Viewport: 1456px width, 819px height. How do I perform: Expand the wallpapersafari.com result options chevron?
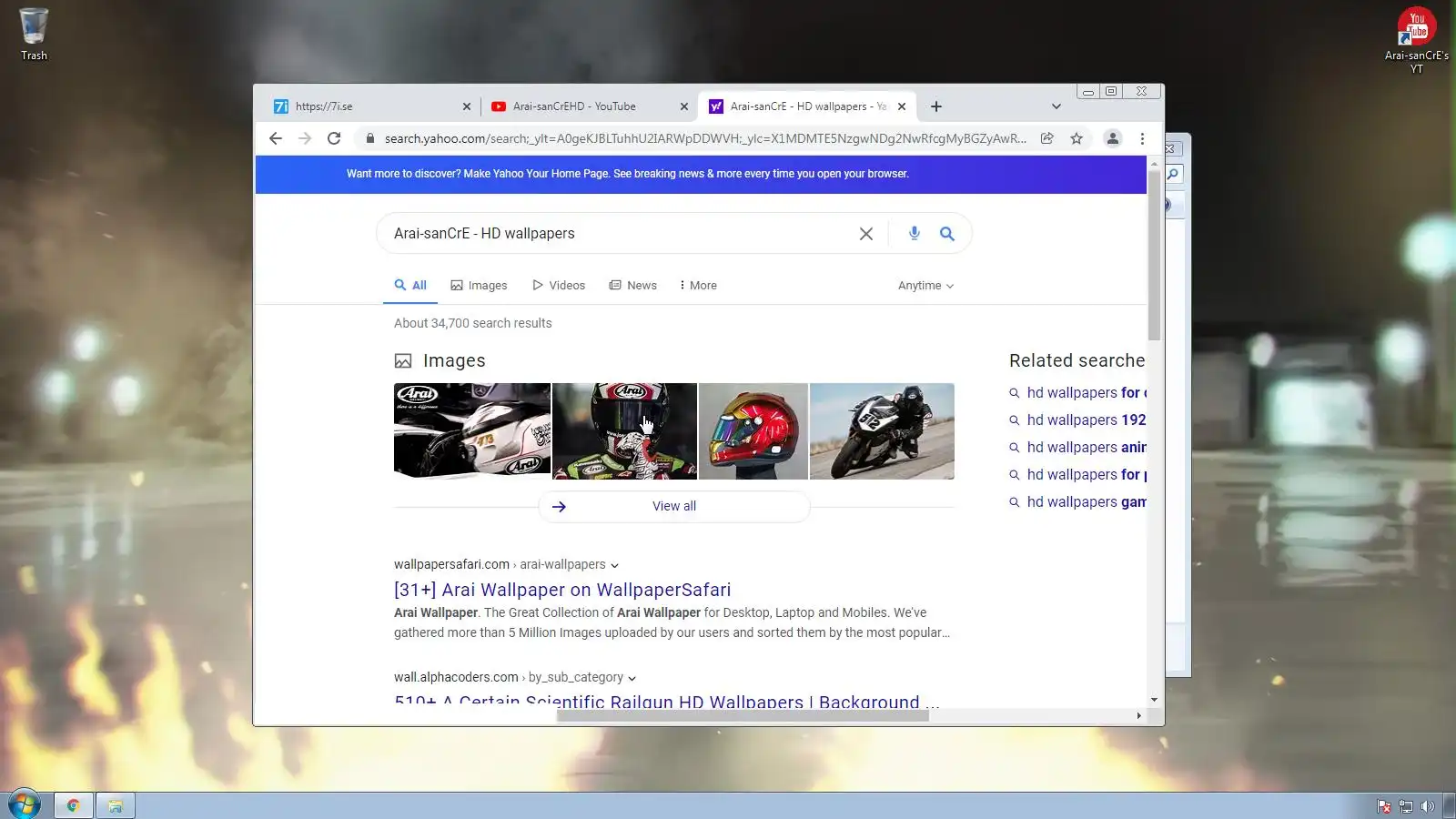tap(614, 565)
